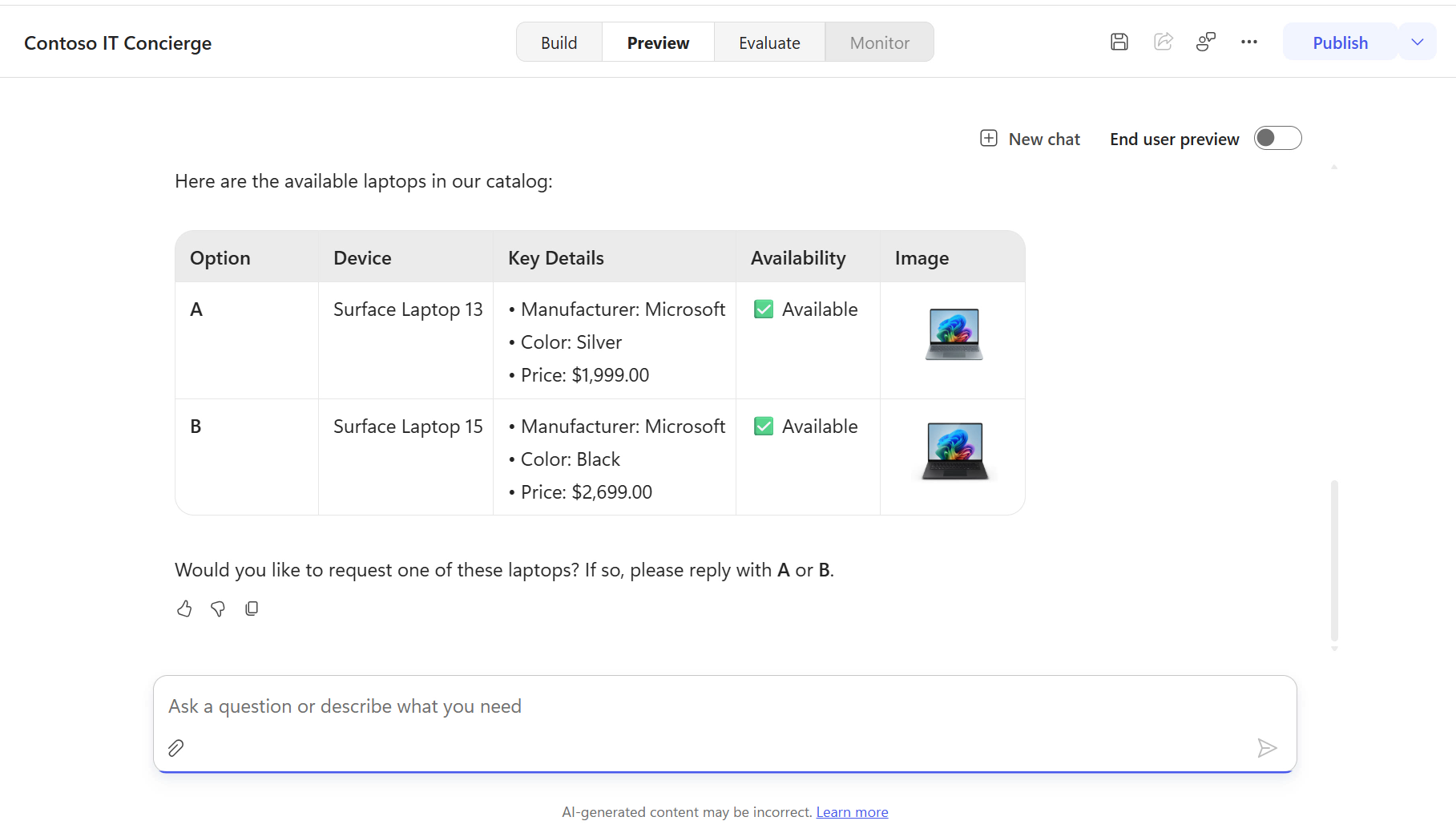Open the agent collaboration icon next to Share
The image size is (1456, 829).
point(1206,42)
